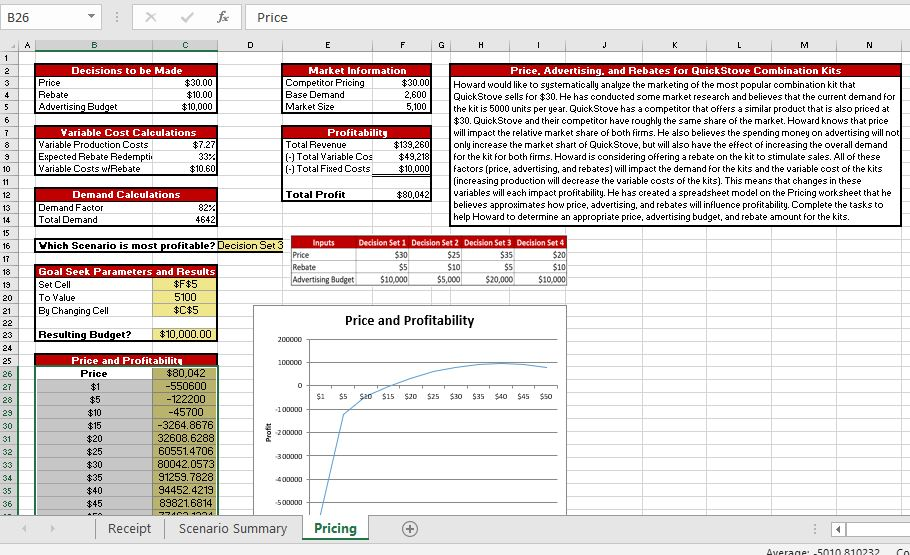Click inside the Name Box showing B26

coord(44,17)
